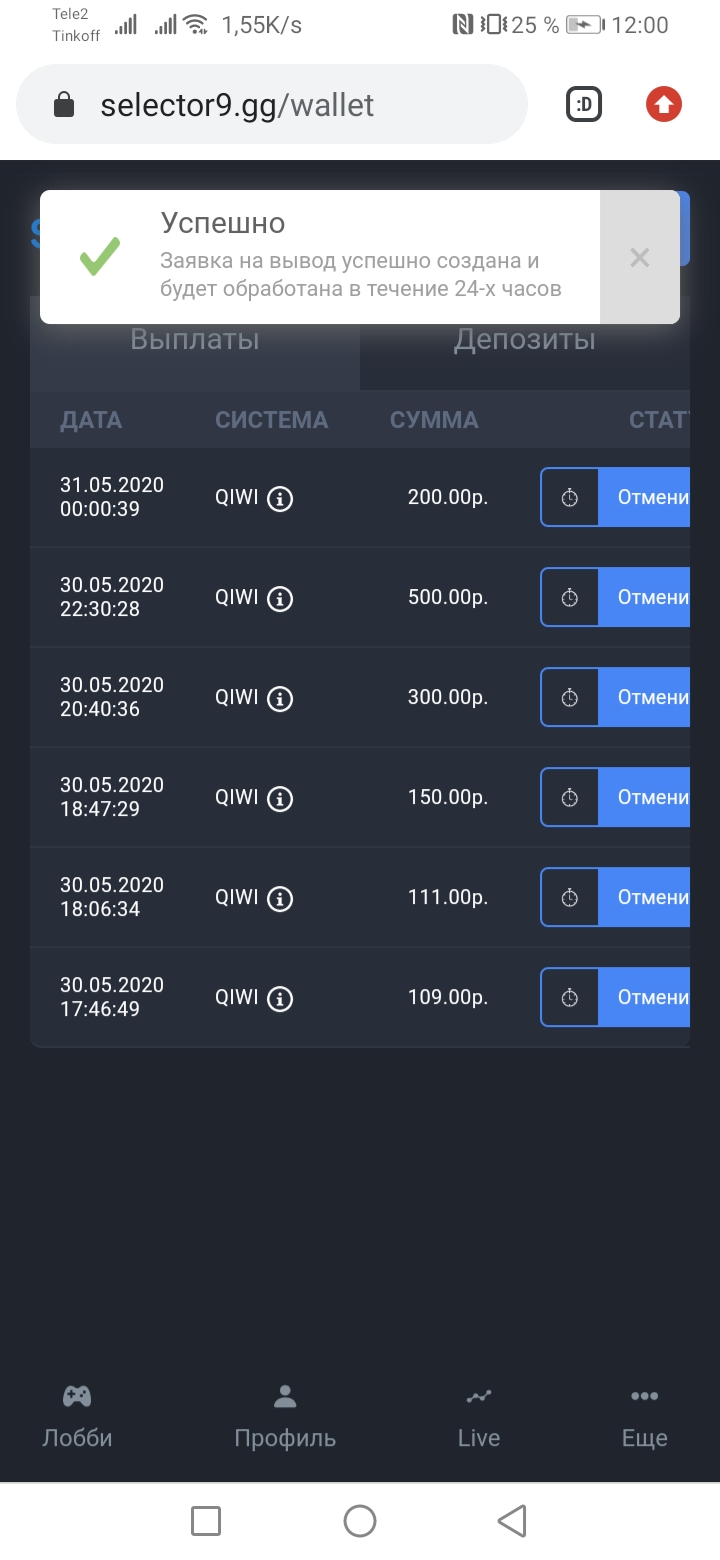720x1560 pixels.
Task: Cancel the 31.05.2020 00:00:39 withdrawal
Action: tap(644, 497)
